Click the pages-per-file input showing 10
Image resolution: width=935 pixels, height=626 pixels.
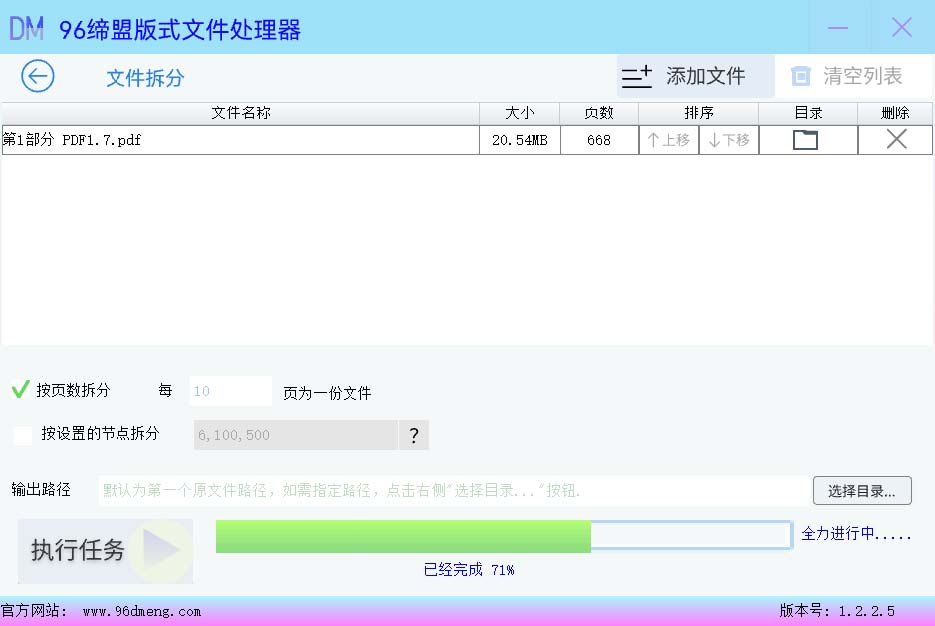pos(231,391)
